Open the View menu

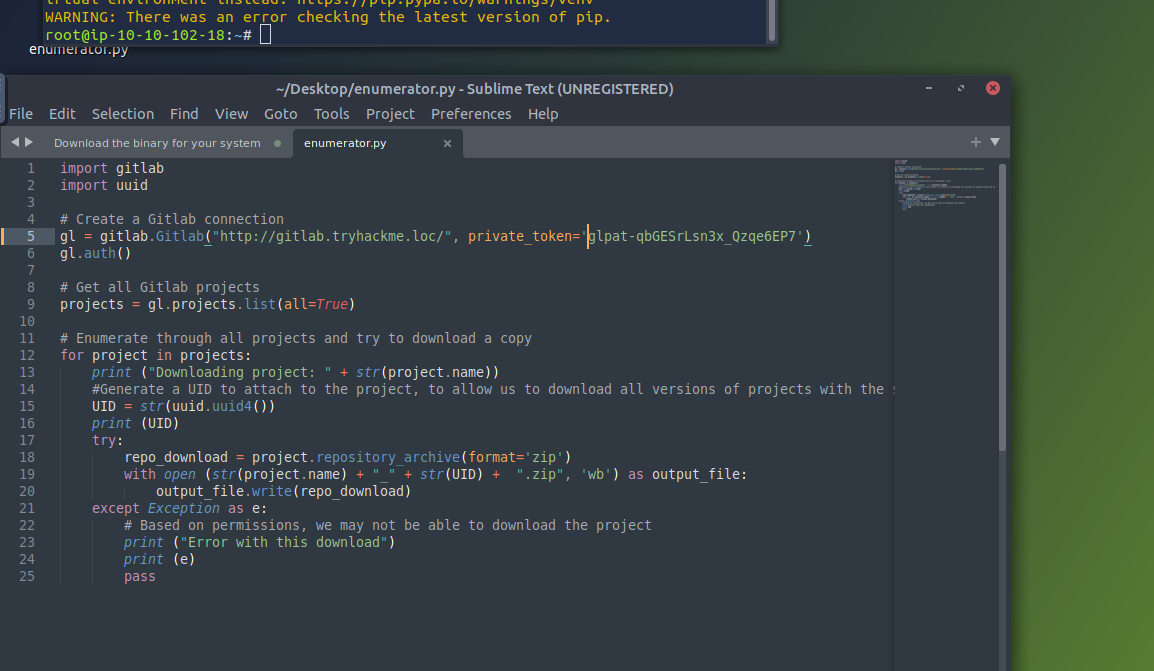point(231,114)
